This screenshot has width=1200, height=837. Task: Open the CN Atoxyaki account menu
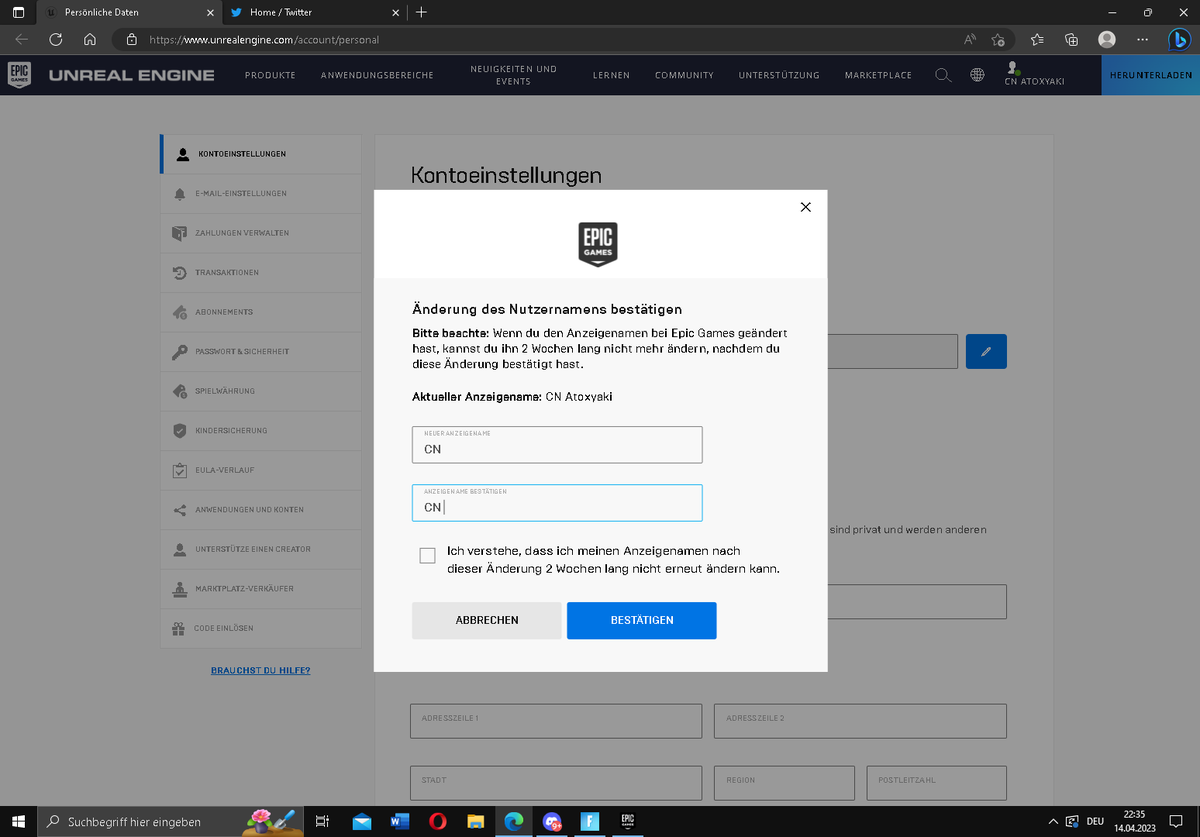(1034, 75)
